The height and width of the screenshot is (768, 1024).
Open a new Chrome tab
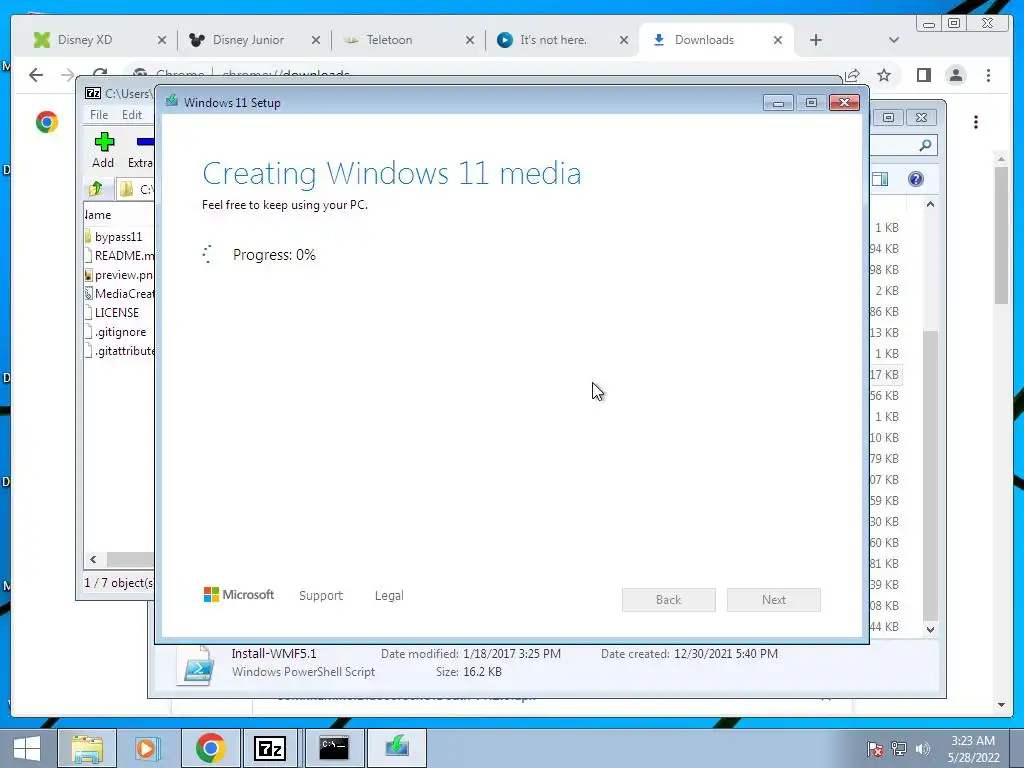coord(816,40)
